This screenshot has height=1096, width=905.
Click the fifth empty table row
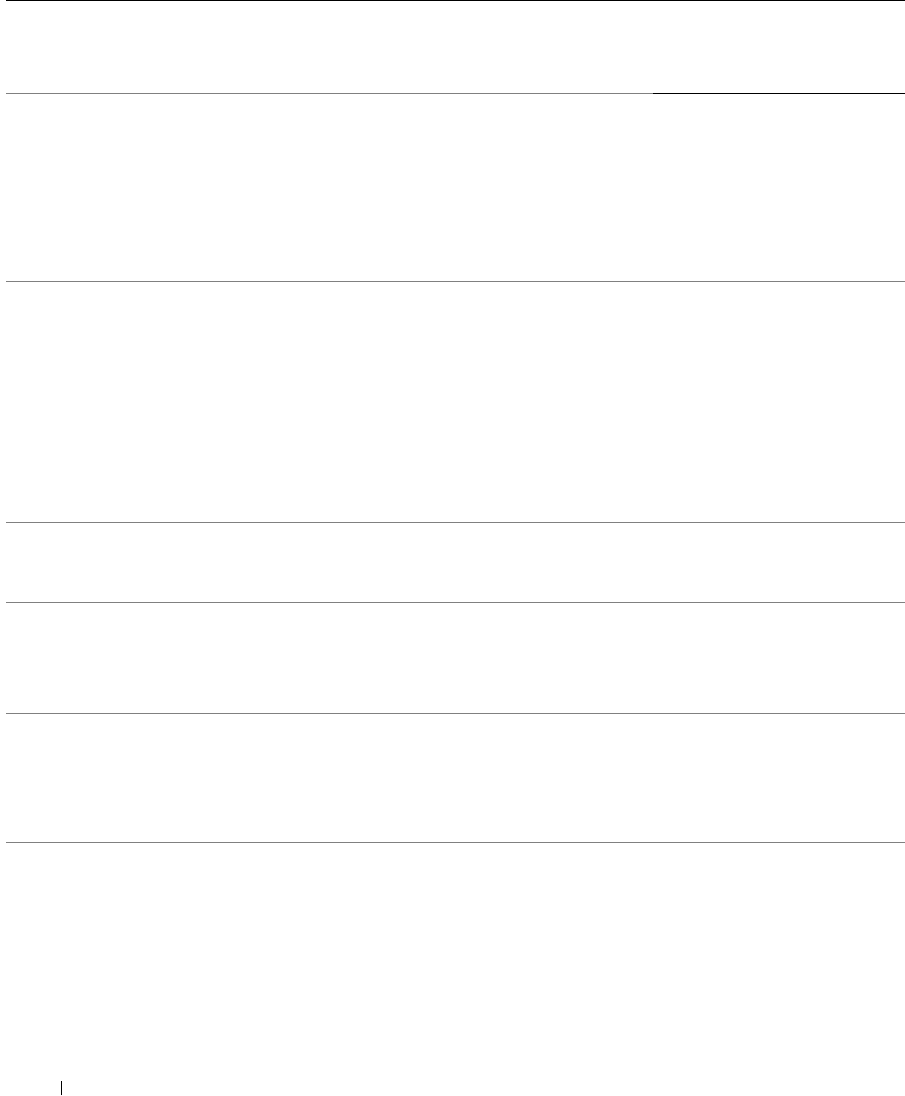452,777
